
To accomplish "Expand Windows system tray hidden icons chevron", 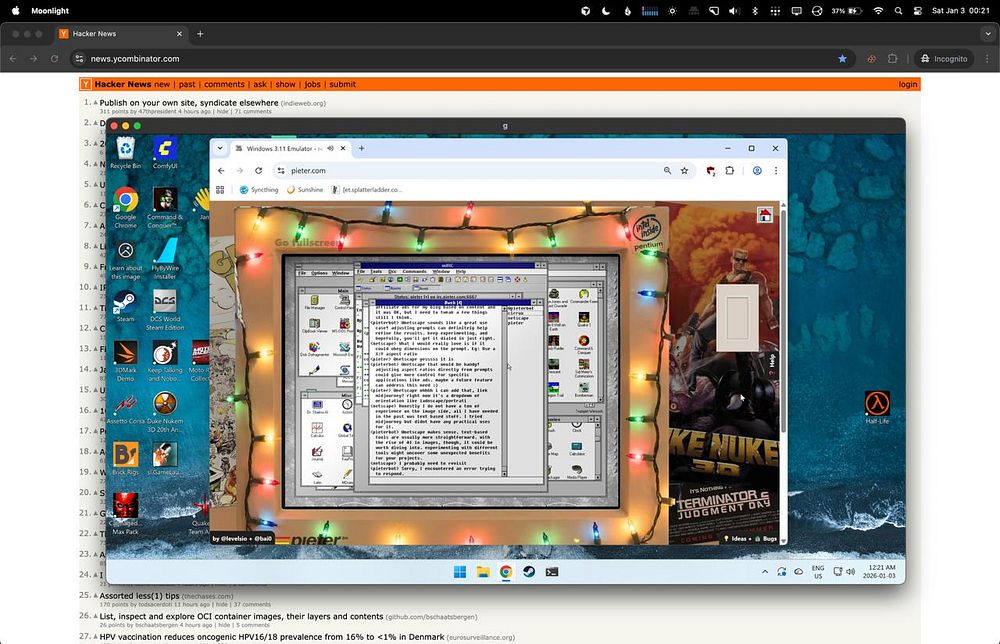I will [x=765, y=572].
